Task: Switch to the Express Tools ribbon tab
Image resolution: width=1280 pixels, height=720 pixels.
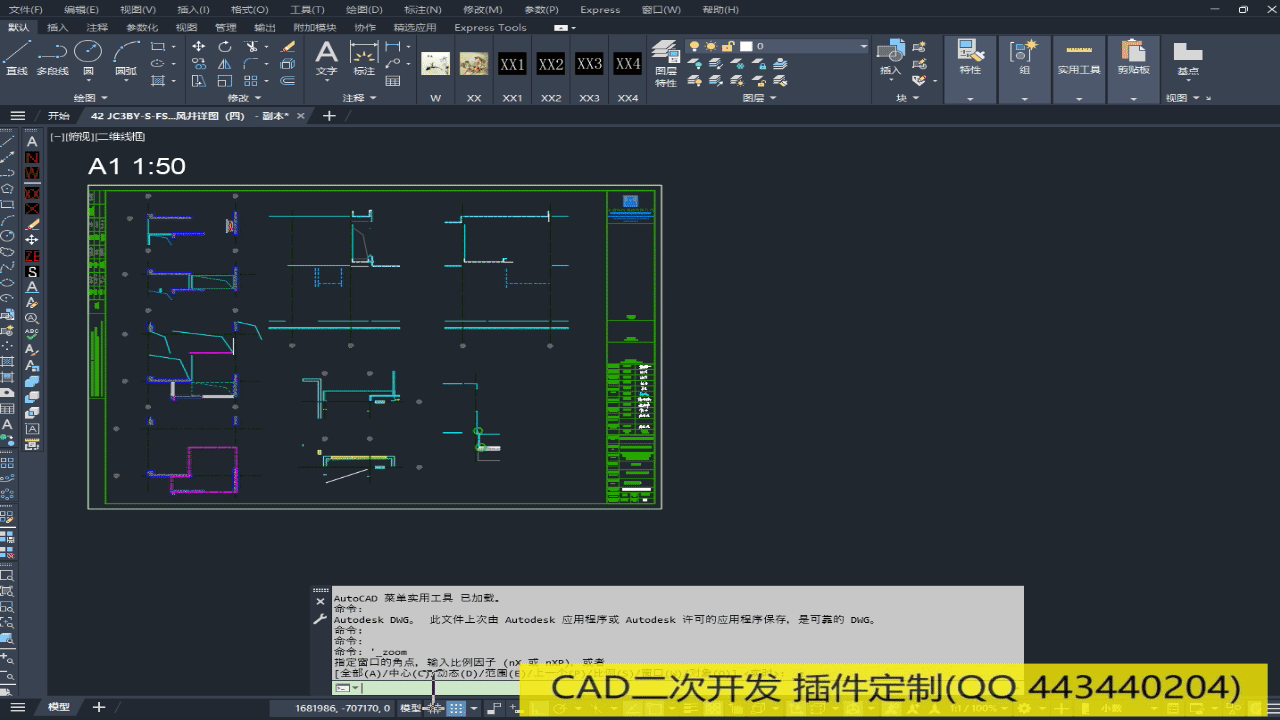Action: pos(490,28)
